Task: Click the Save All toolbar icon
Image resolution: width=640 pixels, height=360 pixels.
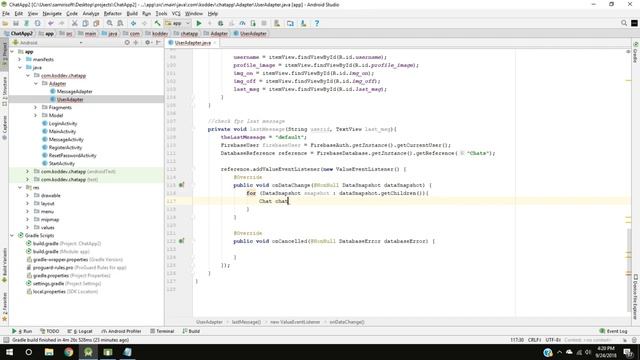Action: pyautogui.click(x=16, y=23)
